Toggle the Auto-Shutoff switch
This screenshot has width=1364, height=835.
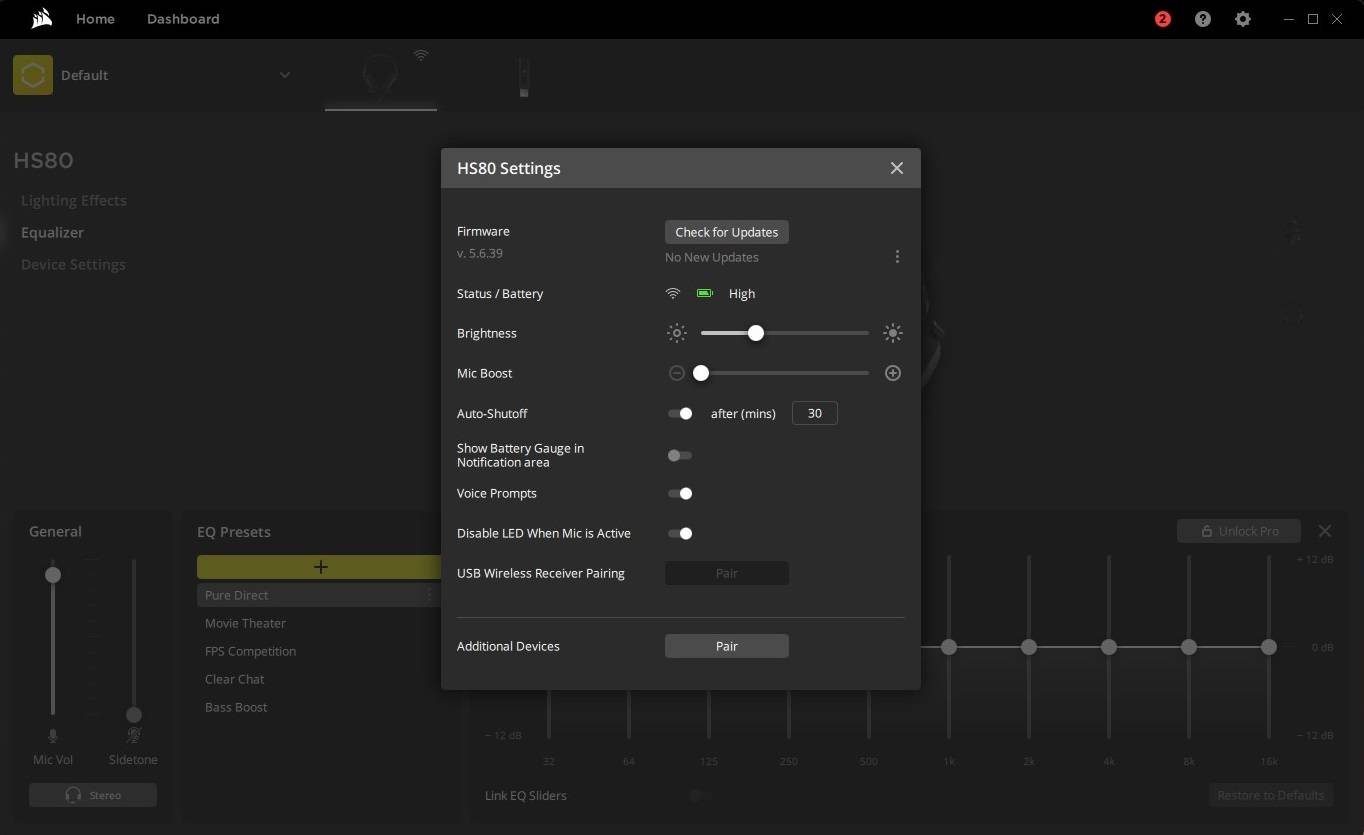(x=680, y=413)
